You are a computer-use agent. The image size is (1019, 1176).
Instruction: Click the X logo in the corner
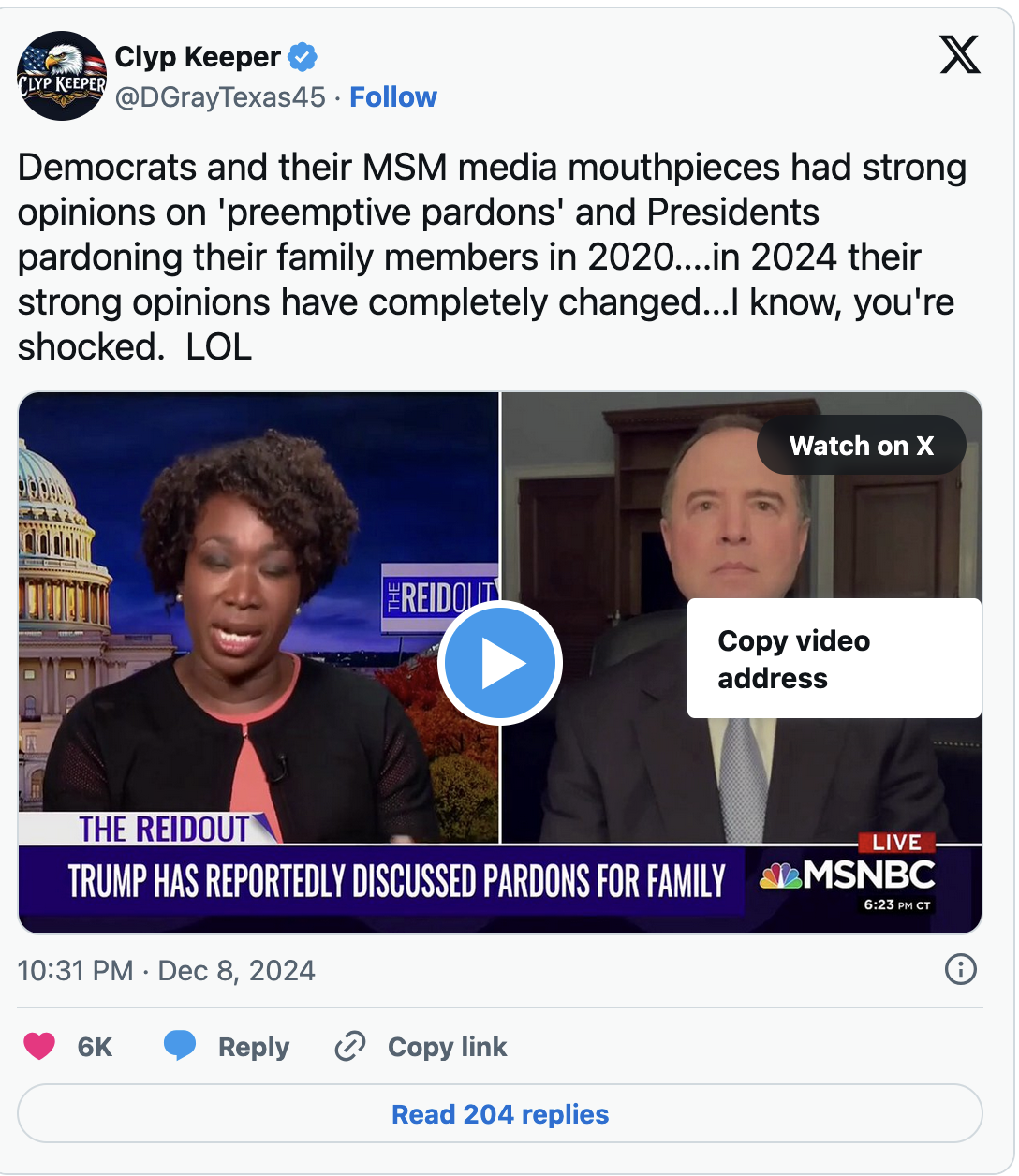point(960,54)
